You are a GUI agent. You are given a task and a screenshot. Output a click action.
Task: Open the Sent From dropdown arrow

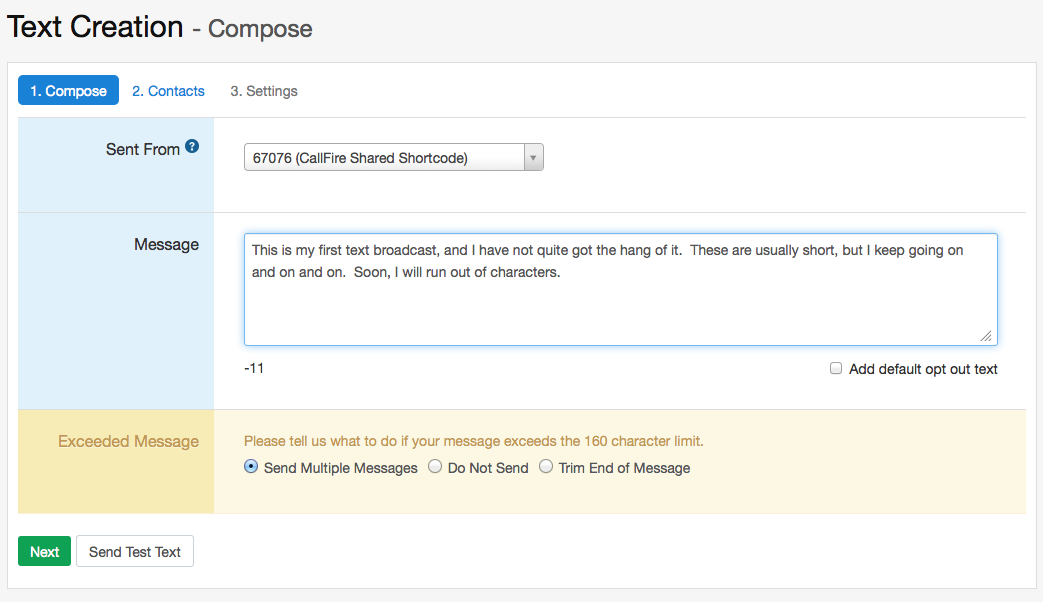(x=533, y=157)
